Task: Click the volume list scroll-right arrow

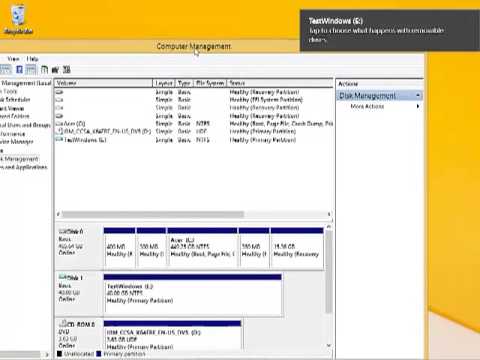Action: click(x=329, y=214)
